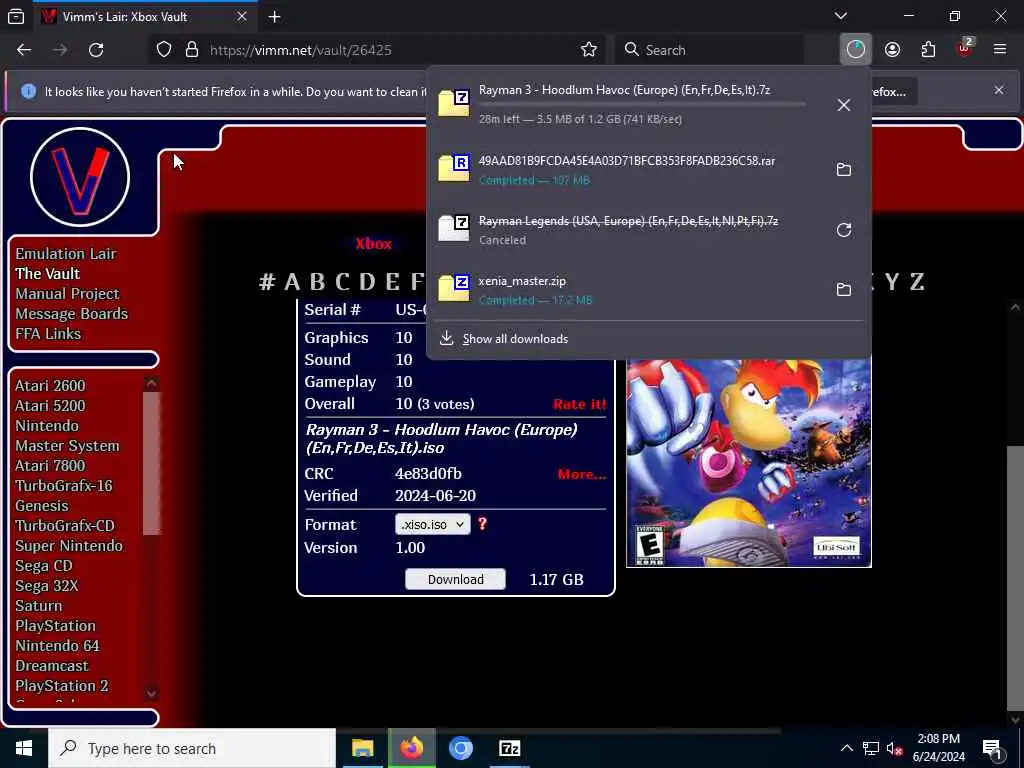Open Emulation Lair in the sidebar
The height and width of the screenshot is (768, 1024).
point(66,253)
